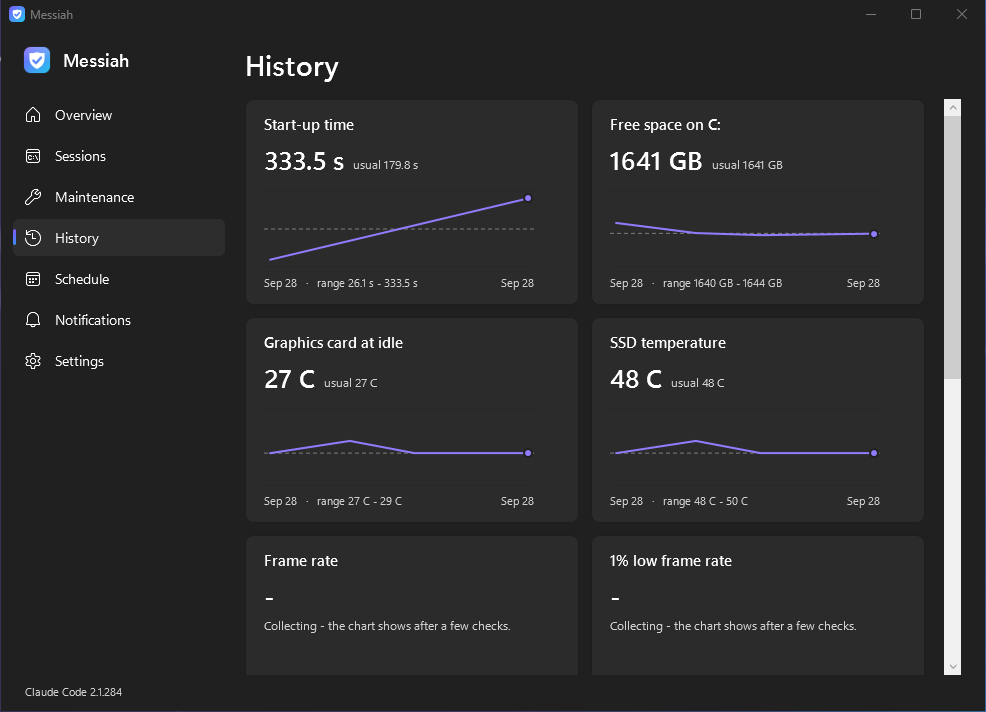986x712 pixels.
Task: Click the scrollbar up arrow
Action: [953, 108]
